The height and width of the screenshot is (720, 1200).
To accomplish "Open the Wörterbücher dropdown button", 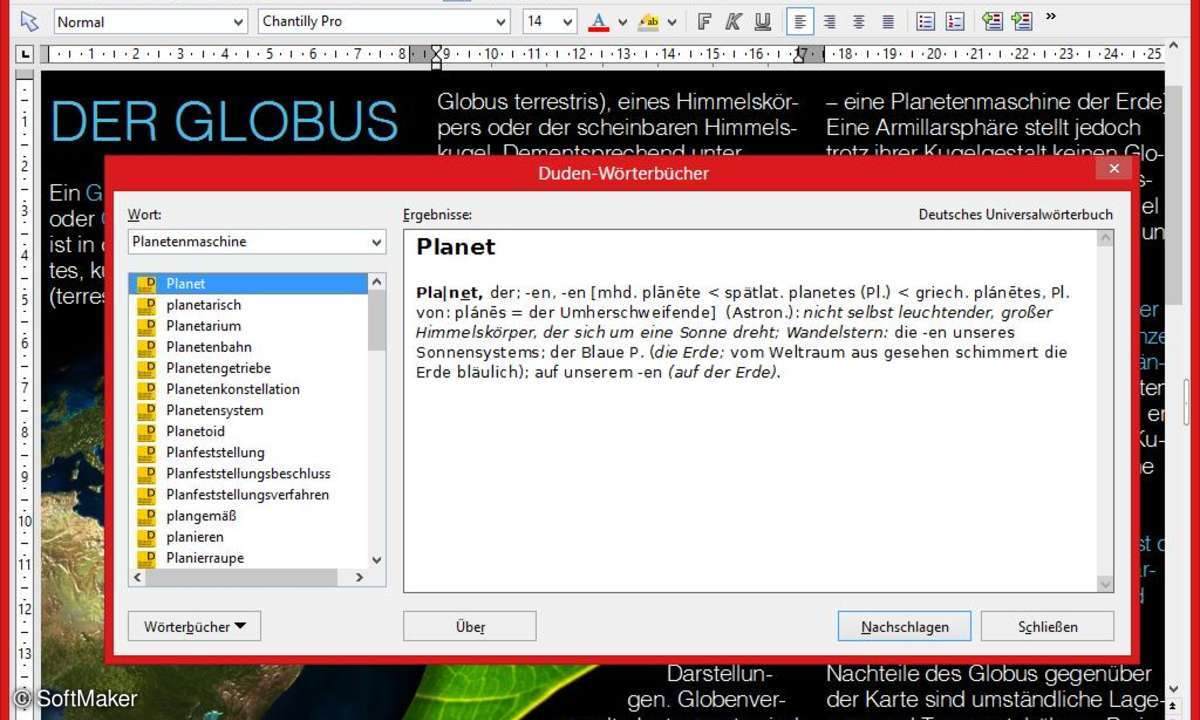I will click(x=195, y=627).
